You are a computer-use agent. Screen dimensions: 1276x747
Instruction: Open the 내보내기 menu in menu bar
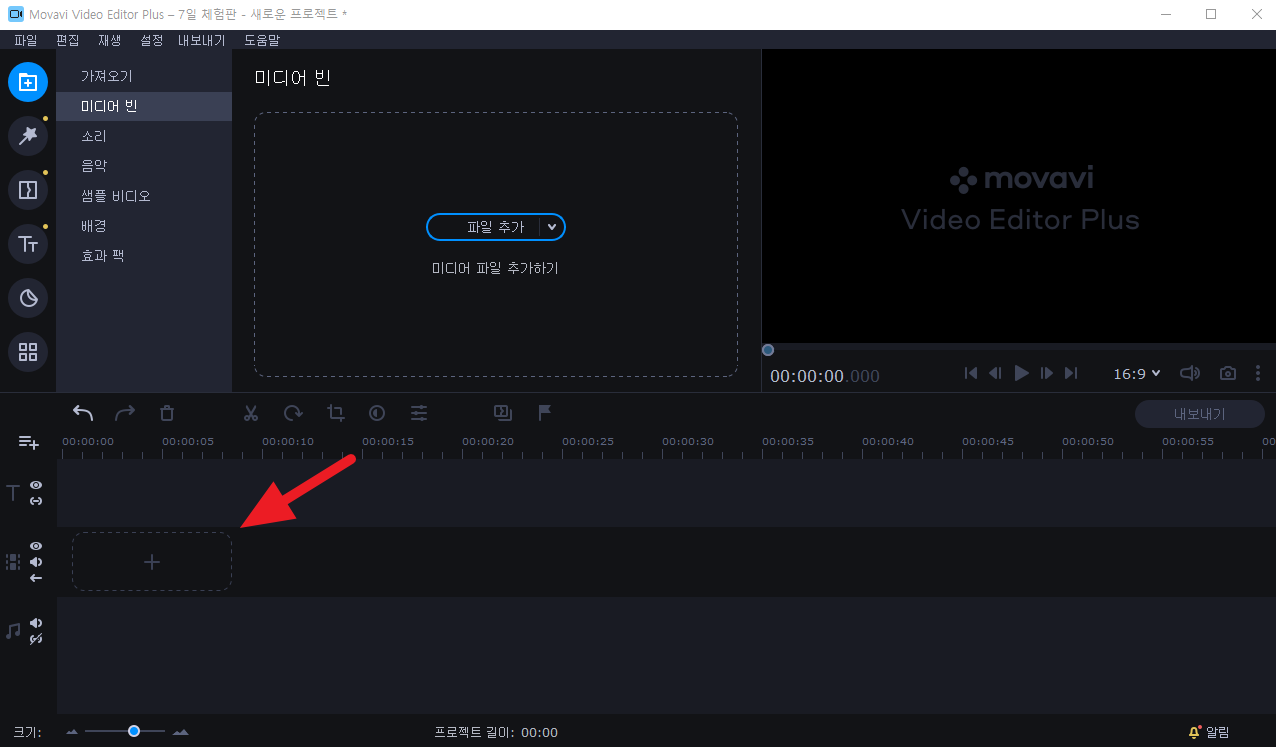coord(202,40)
